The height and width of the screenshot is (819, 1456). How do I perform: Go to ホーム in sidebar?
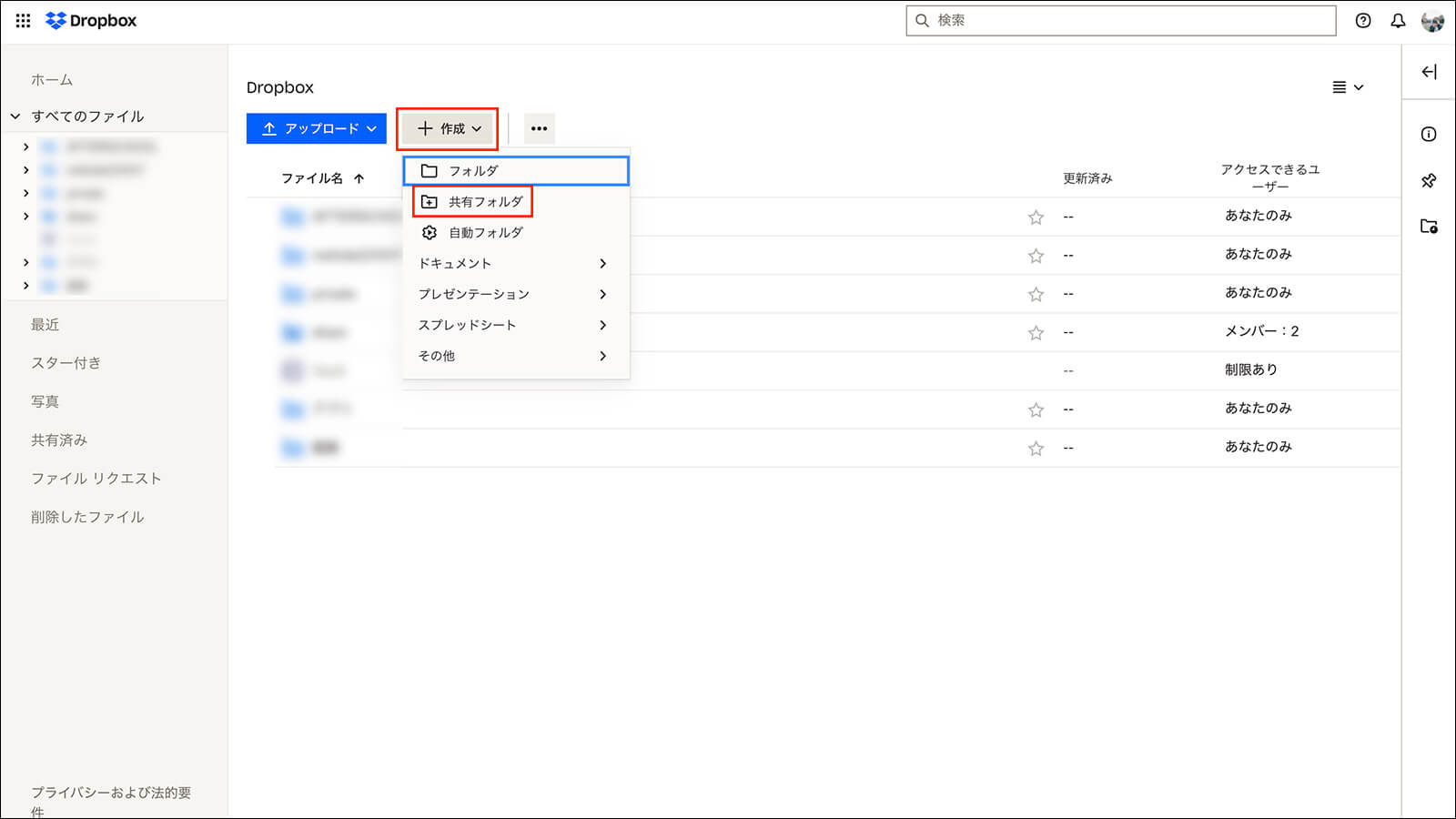click(x=52, y=80)
